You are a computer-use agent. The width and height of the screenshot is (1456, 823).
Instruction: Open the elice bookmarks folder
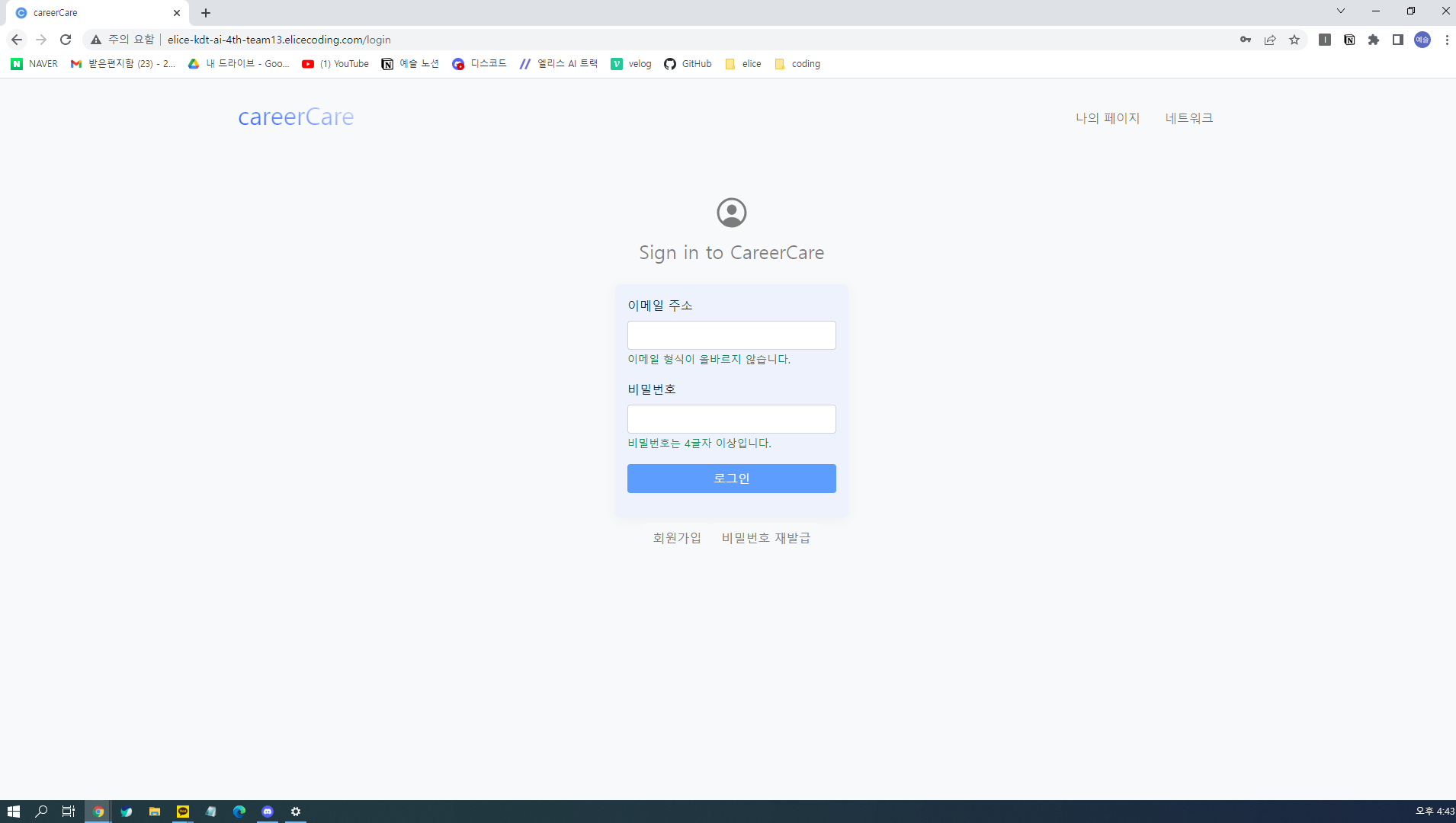point(743,64)
